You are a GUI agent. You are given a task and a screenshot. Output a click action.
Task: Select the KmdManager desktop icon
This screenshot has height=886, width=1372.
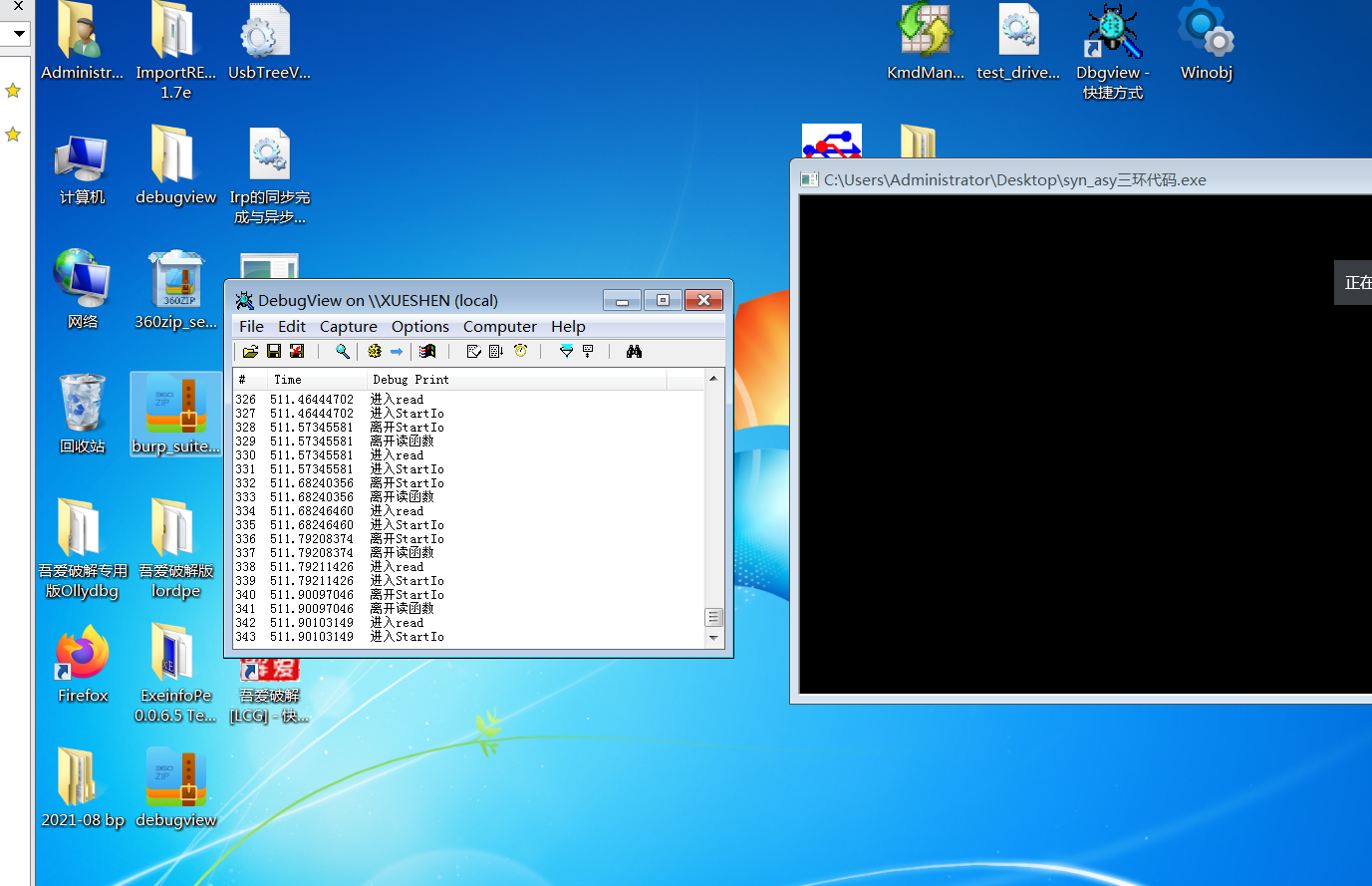(926, 42)
